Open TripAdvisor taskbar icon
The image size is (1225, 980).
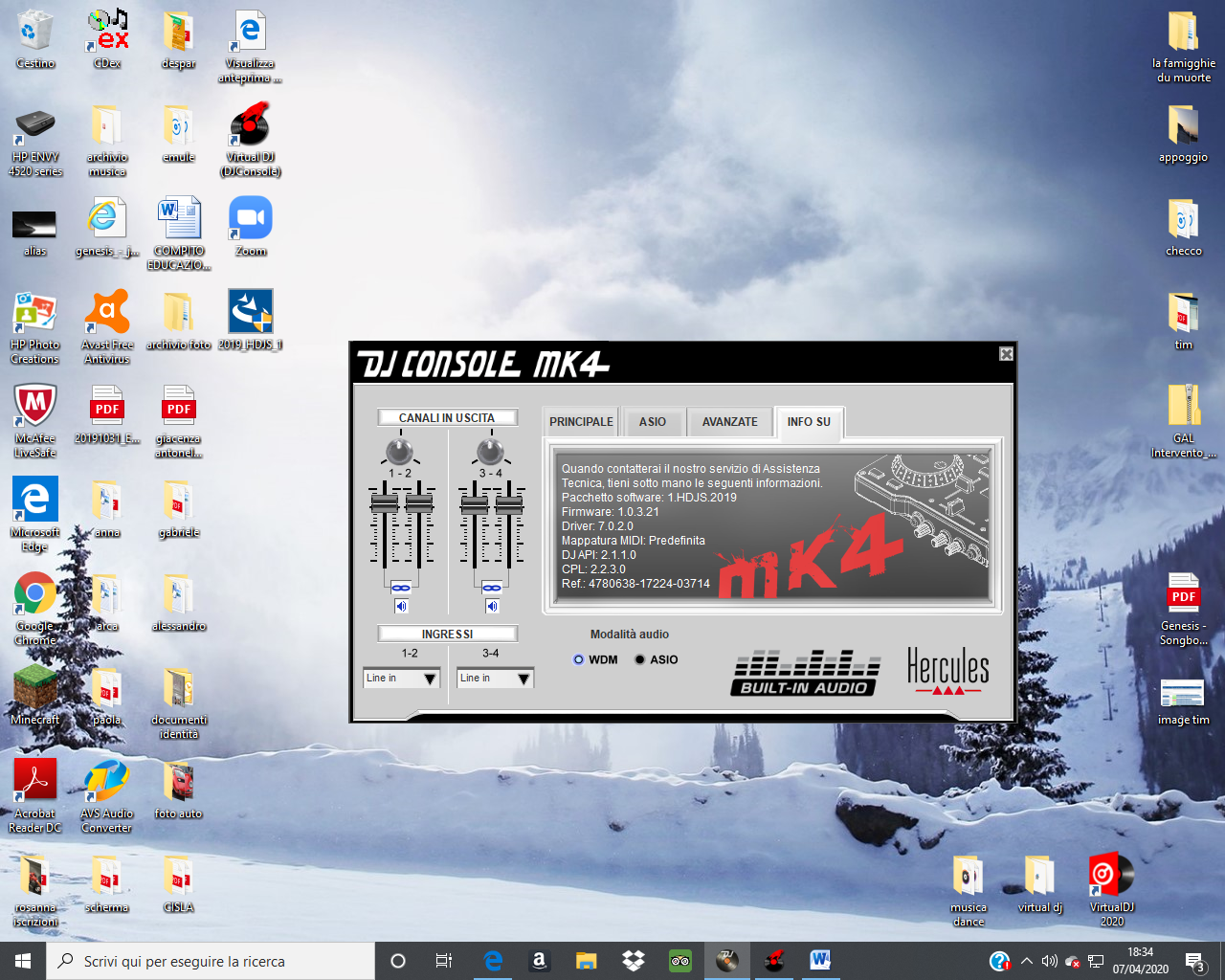pyautogui.click(x=680, y=961)
